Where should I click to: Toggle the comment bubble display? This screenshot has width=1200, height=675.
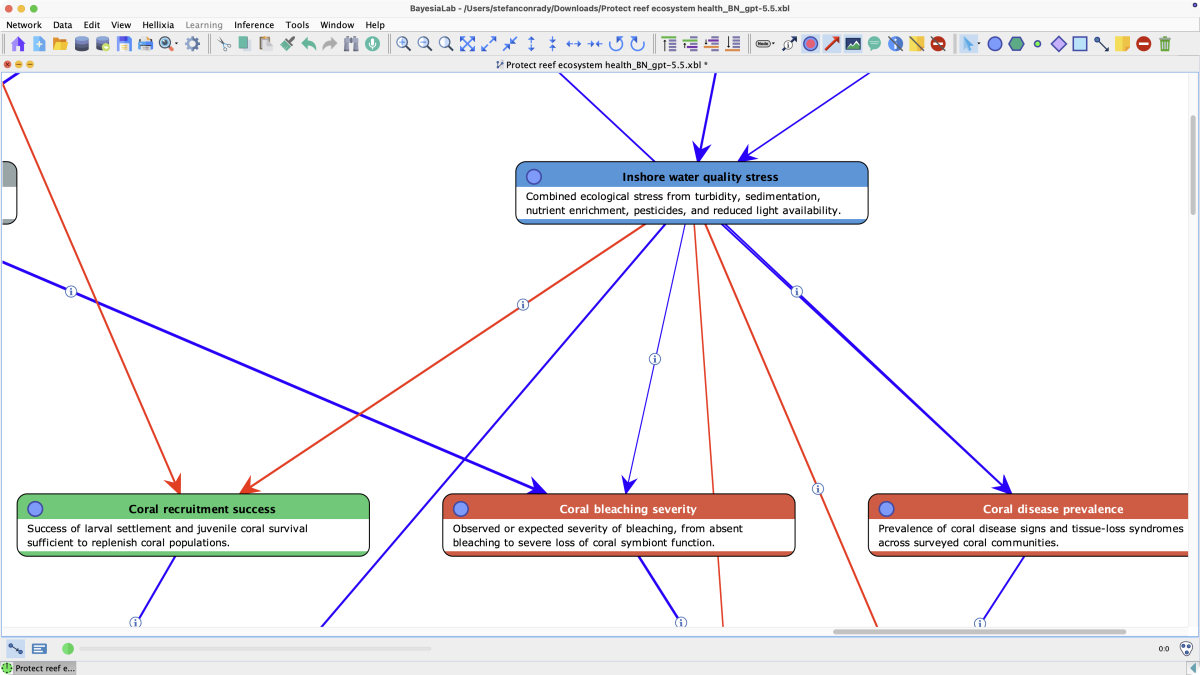(x=874, y=44)
